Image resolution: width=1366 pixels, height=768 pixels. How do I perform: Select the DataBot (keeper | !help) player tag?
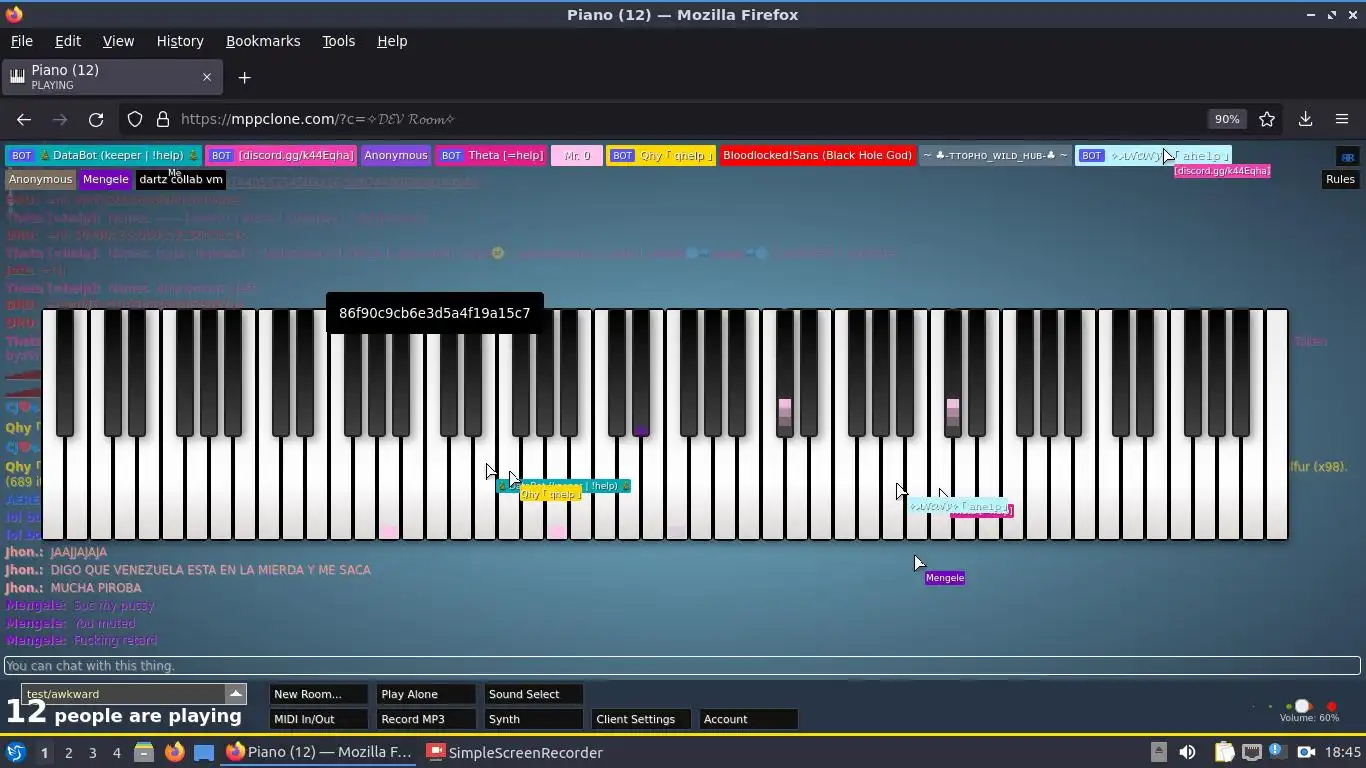pyautogui.click(x=103, y=155)
